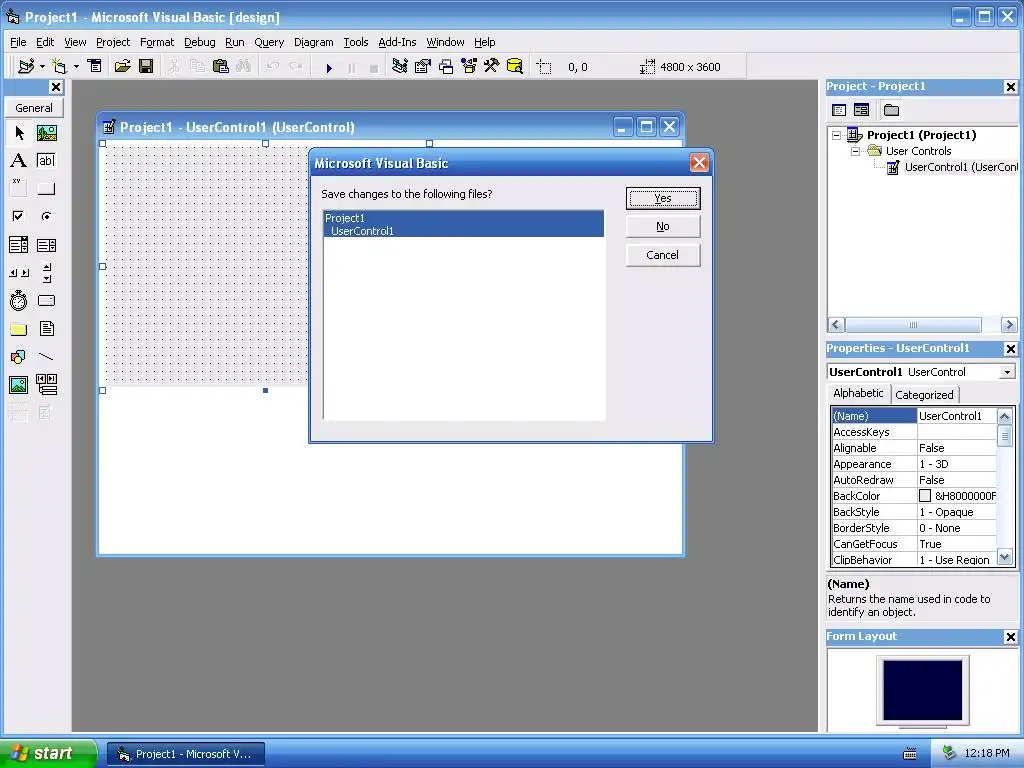
Task: Open dropdown arrow beside Add Project icon
Action: [x=42, y=67]
